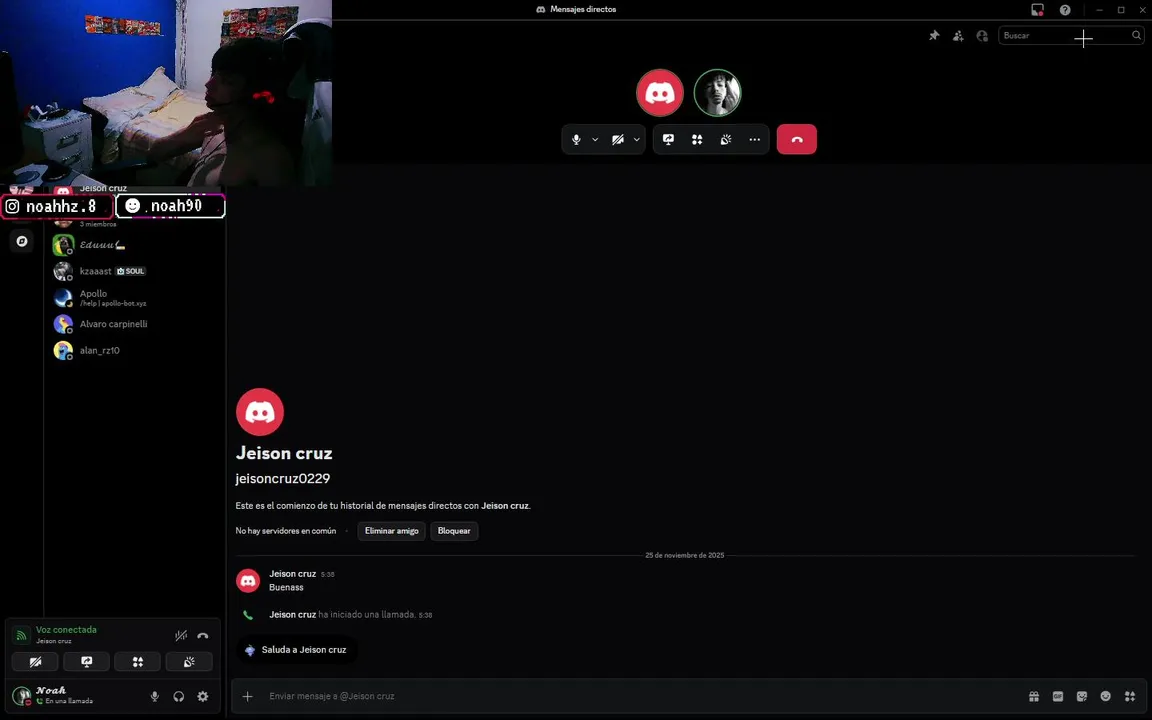Image resolution: width=1152 pixels, height=720 pixels.
Task: Open the soundboard from call controls
Action: click(726, 140)
